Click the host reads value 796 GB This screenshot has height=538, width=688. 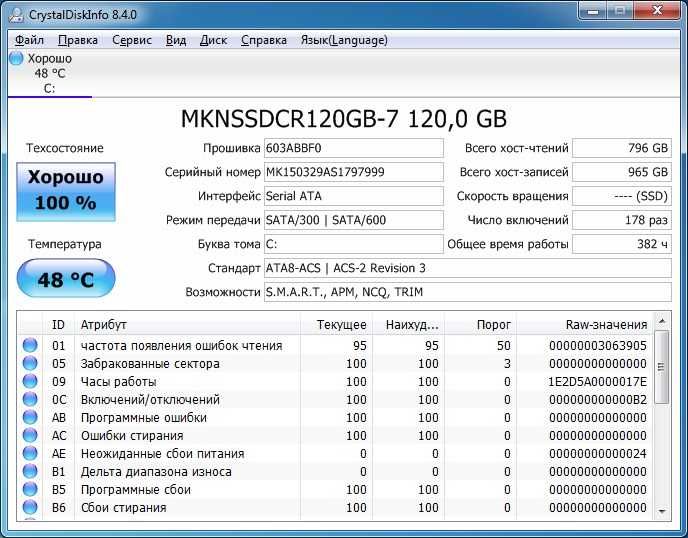coord(622,148)
